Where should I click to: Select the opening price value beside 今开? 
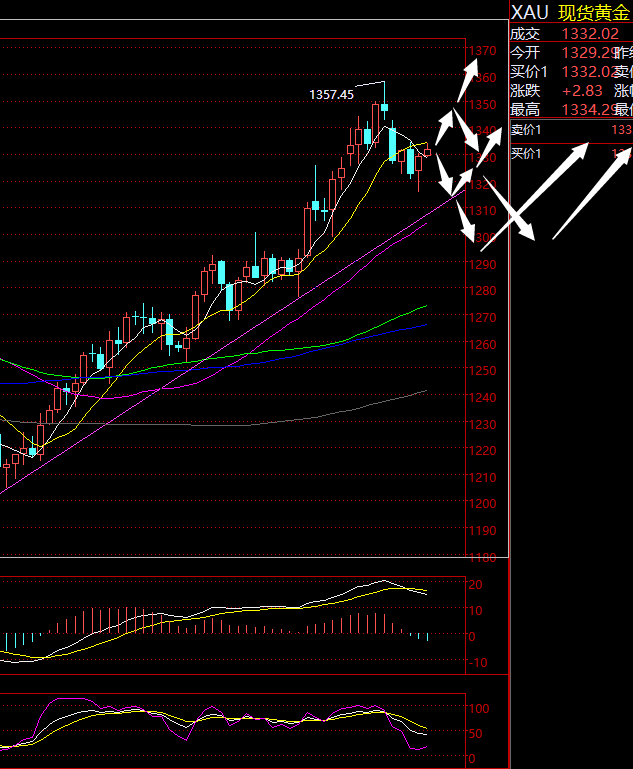pyautogui.click(x=588, y=52)
